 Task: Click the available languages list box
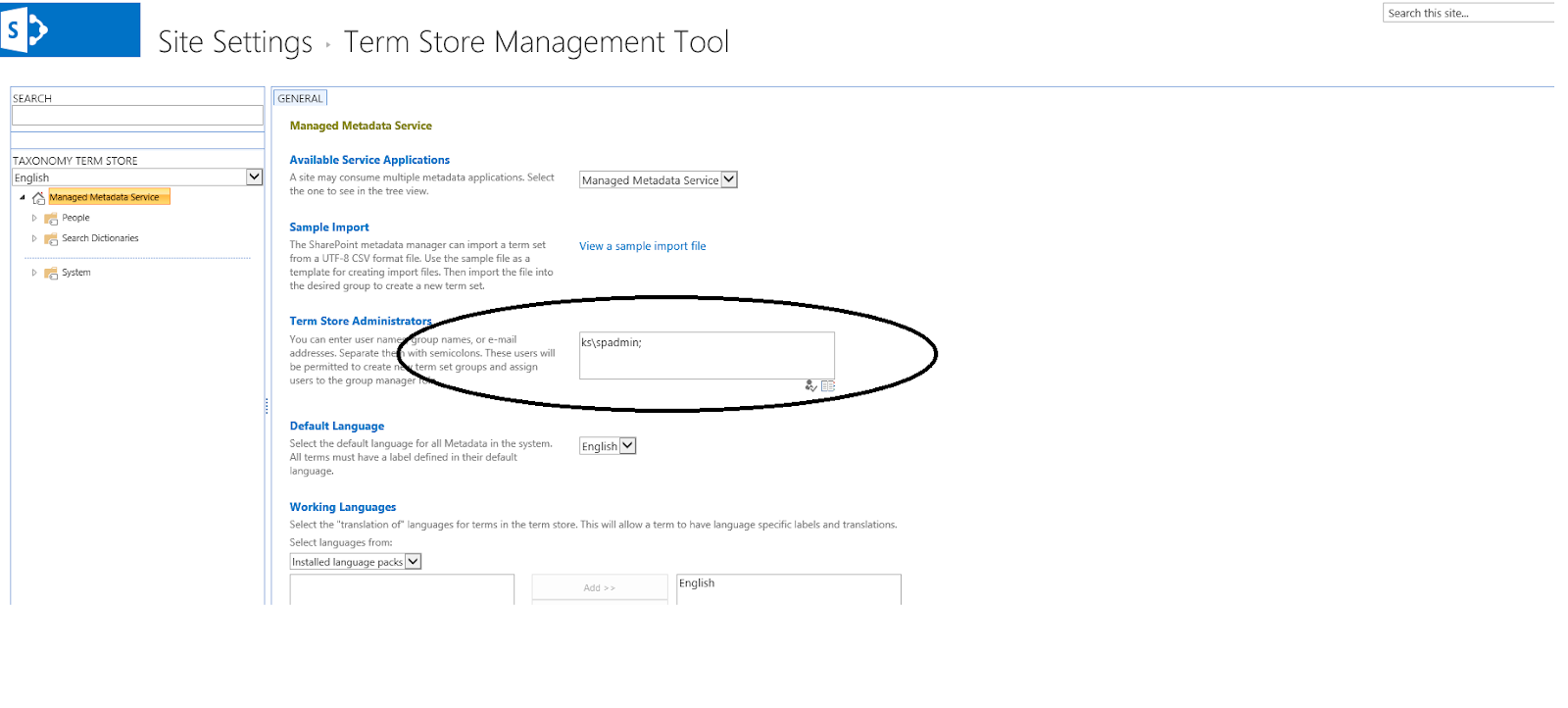click(402, 589)
